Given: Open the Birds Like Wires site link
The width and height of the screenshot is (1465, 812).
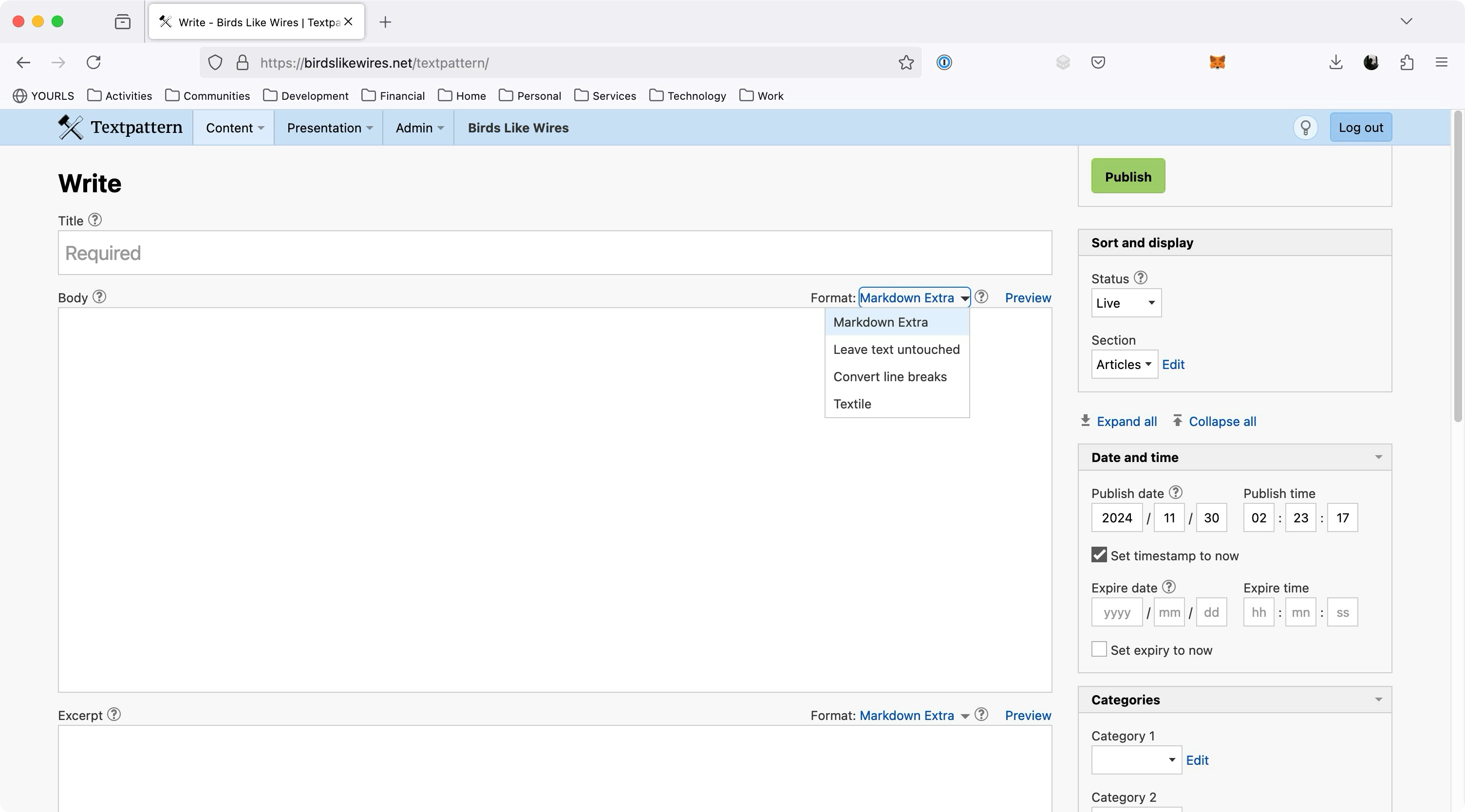Looking at the screenshot, I should (518, 128).
